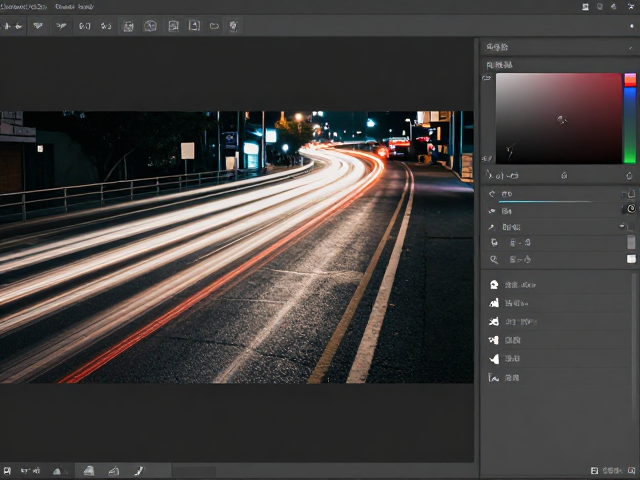This screenshot has width=640, height=480.
Task: Select the pen icon in the bottom bar
Action: coord(139,471)
